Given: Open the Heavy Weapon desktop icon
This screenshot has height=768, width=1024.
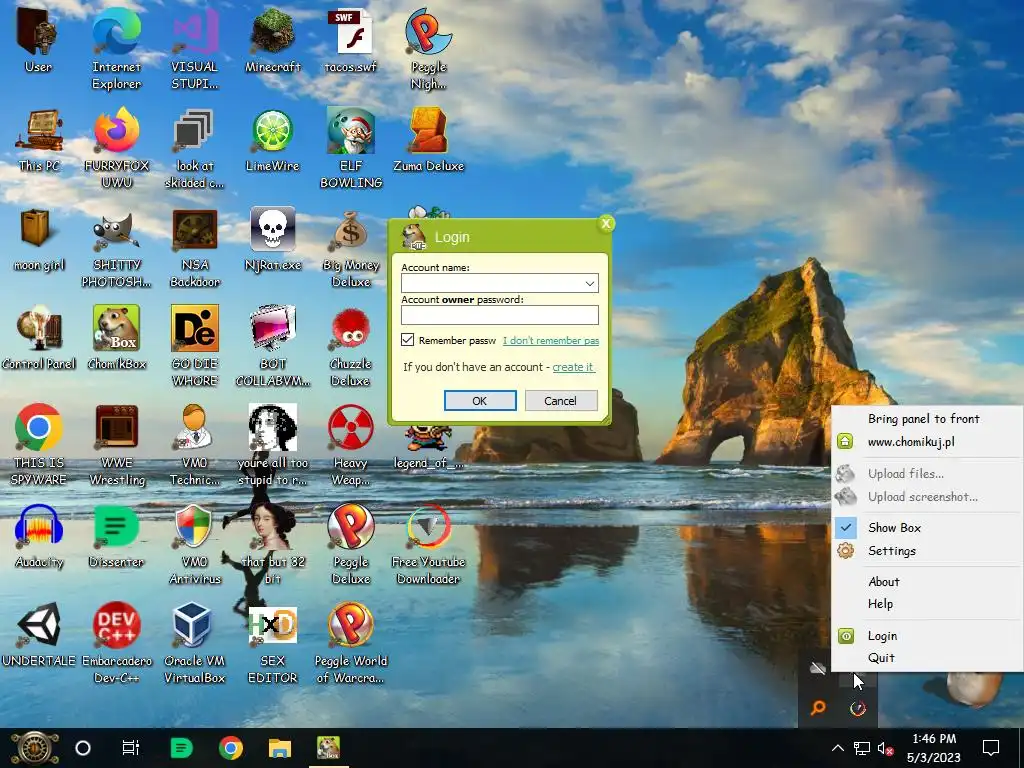Looking at the screenshot, I should pos(351,428).
